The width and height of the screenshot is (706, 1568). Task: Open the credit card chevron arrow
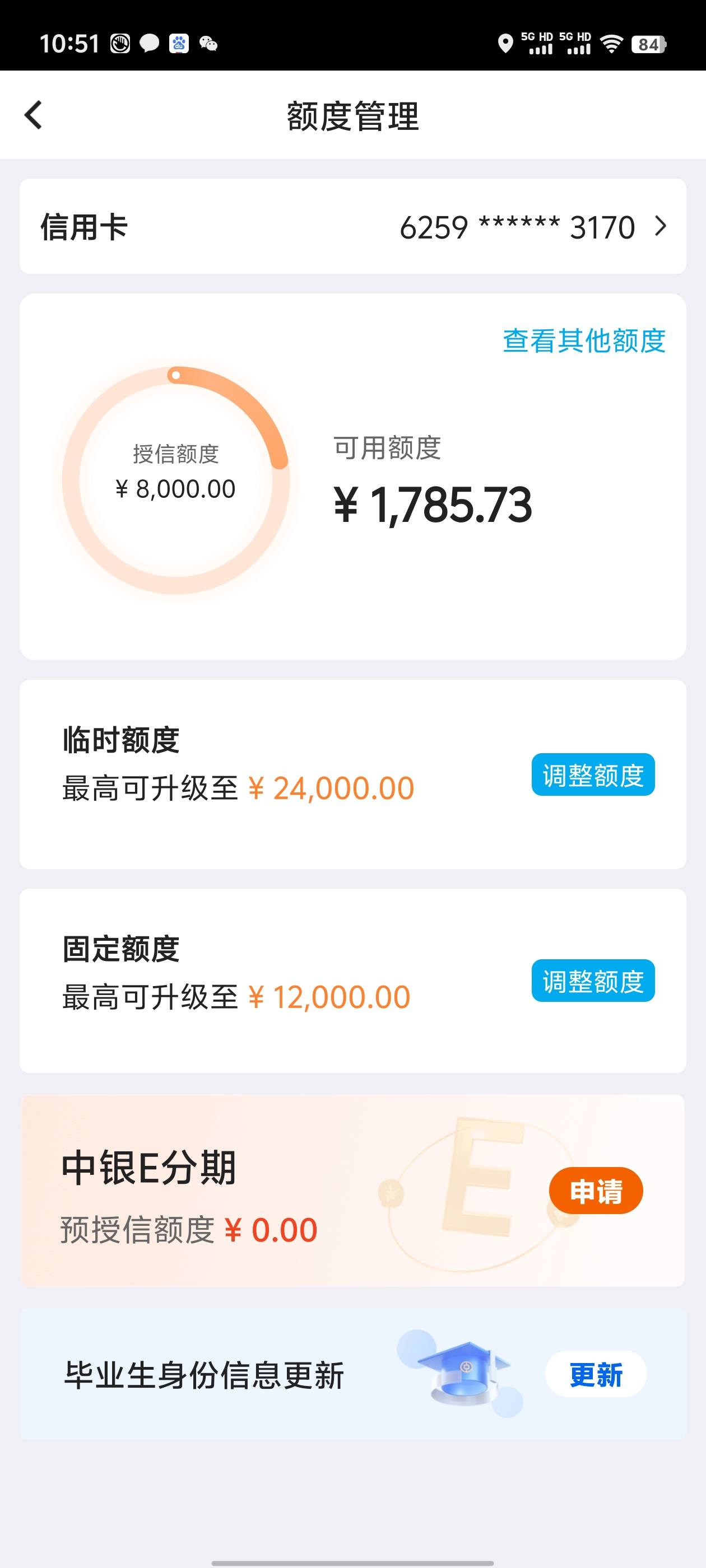coord(661,226)
